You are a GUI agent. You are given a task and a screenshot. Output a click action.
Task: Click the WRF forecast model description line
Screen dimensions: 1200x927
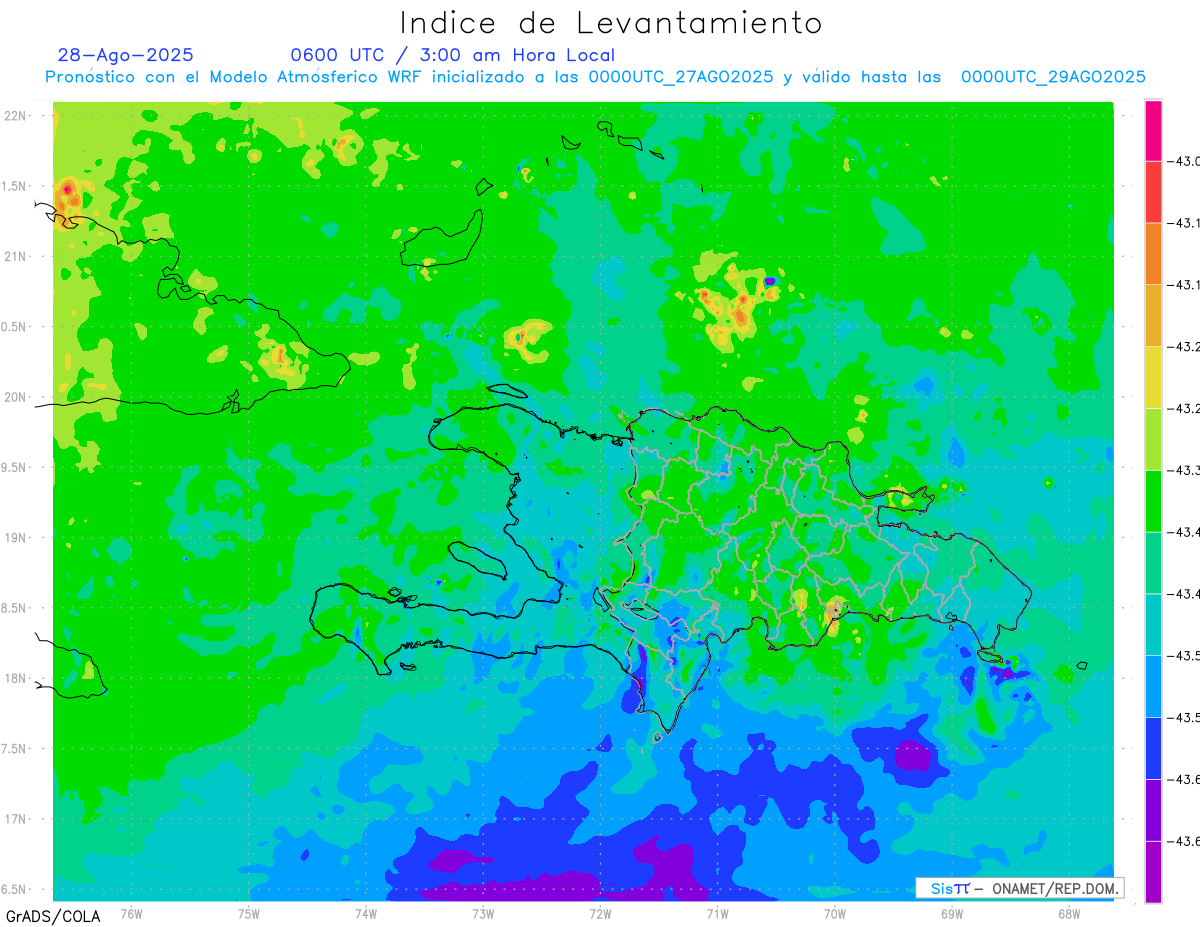tap(595, 77)
